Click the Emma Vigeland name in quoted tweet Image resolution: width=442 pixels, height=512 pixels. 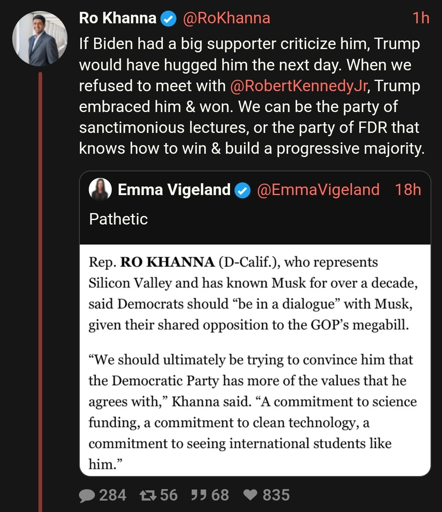[174, 190]
